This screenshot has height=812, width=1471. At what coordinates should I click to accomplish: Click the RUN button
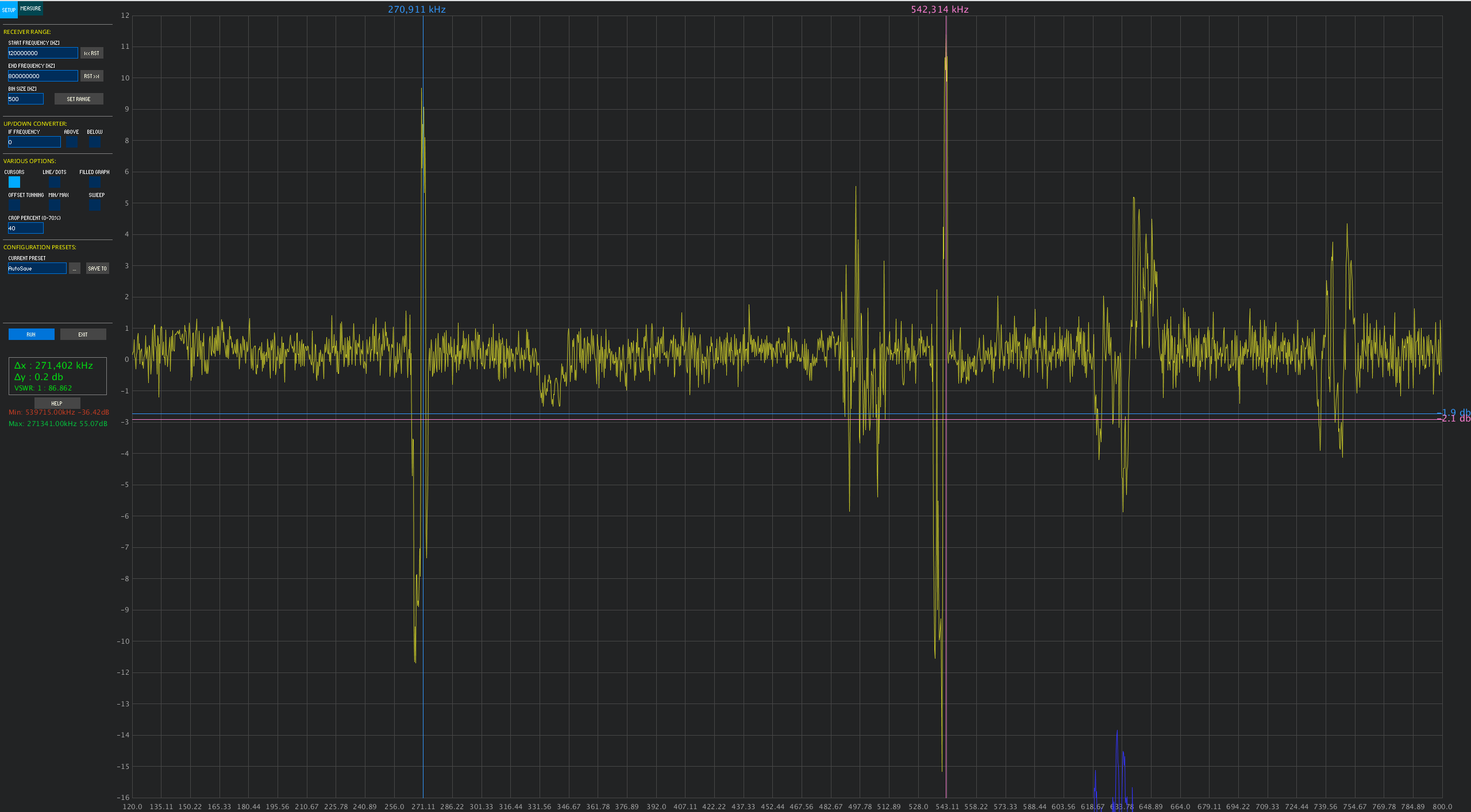tap(31, 334)
